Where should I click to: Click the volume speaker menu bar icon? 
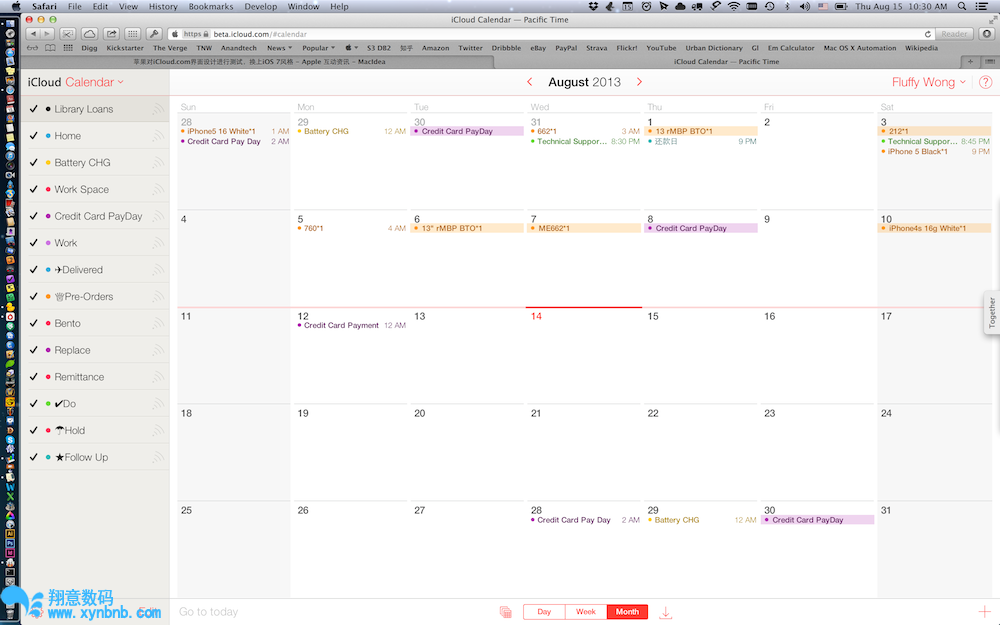point(805,6)
